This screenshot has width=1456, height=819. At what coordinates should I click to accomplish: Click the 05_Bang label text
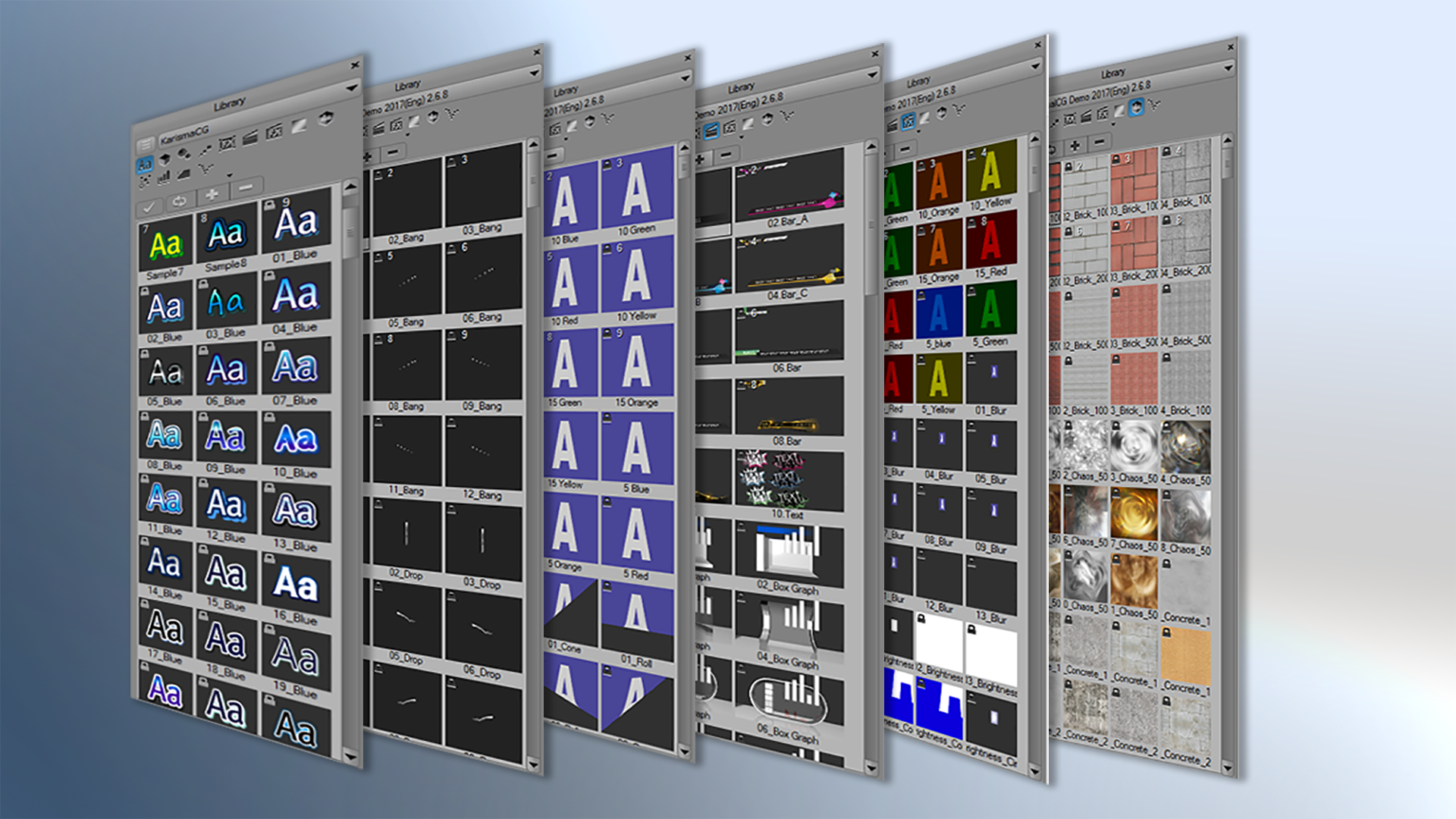pos(406,322)
